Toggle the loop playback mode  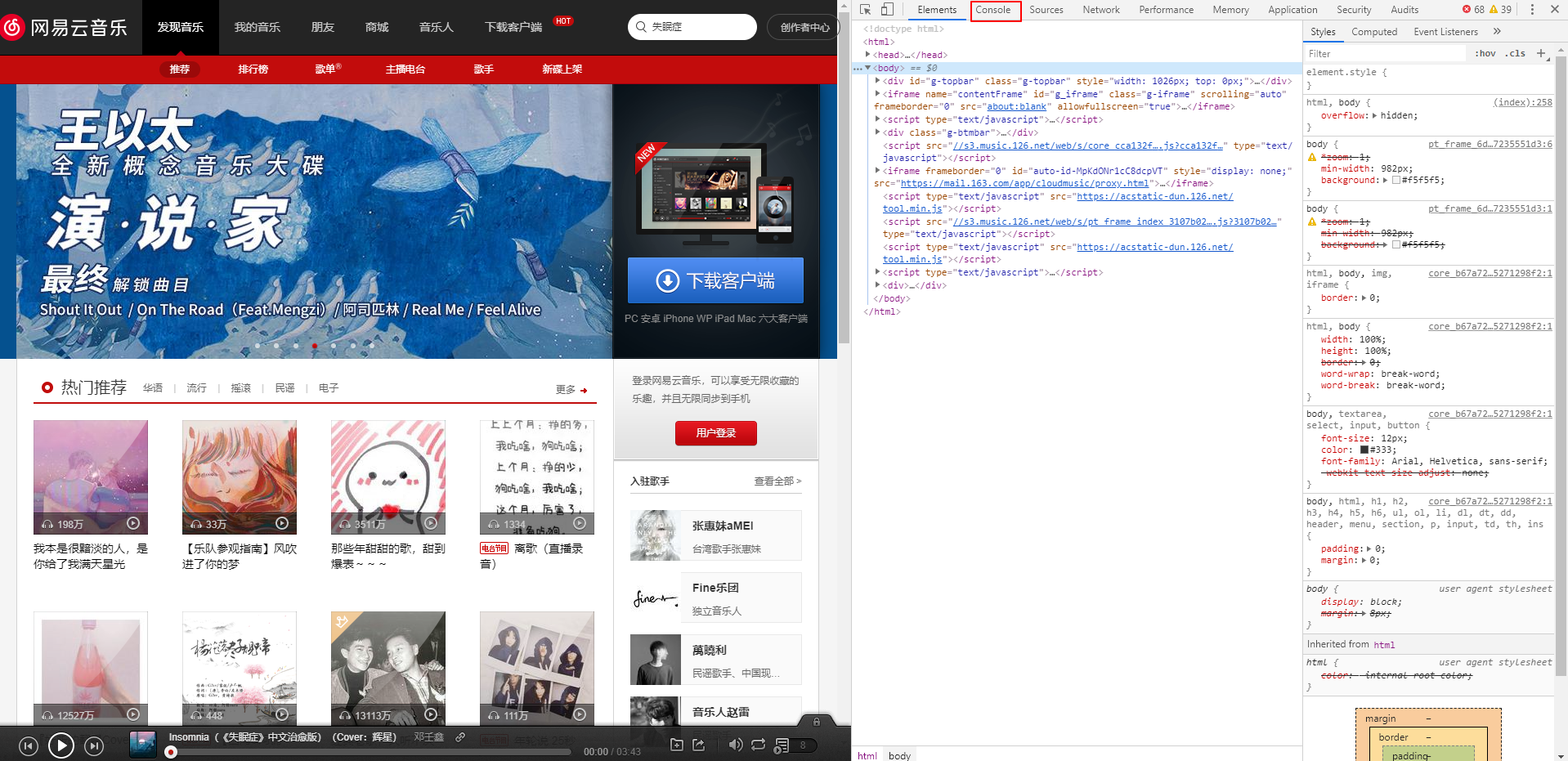click(759, 745)
